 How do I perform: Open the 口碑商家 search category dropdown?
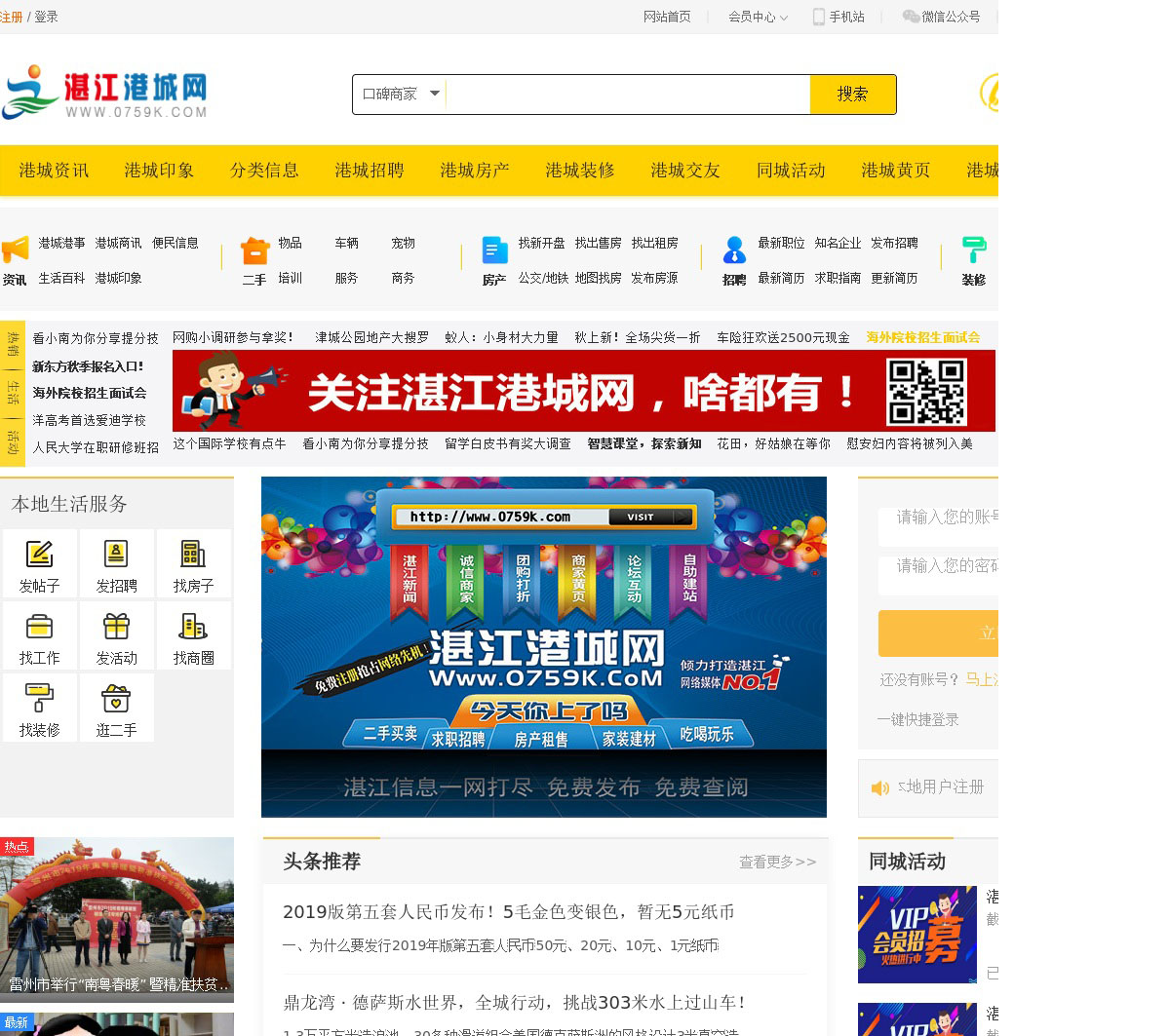coord(401,95)
